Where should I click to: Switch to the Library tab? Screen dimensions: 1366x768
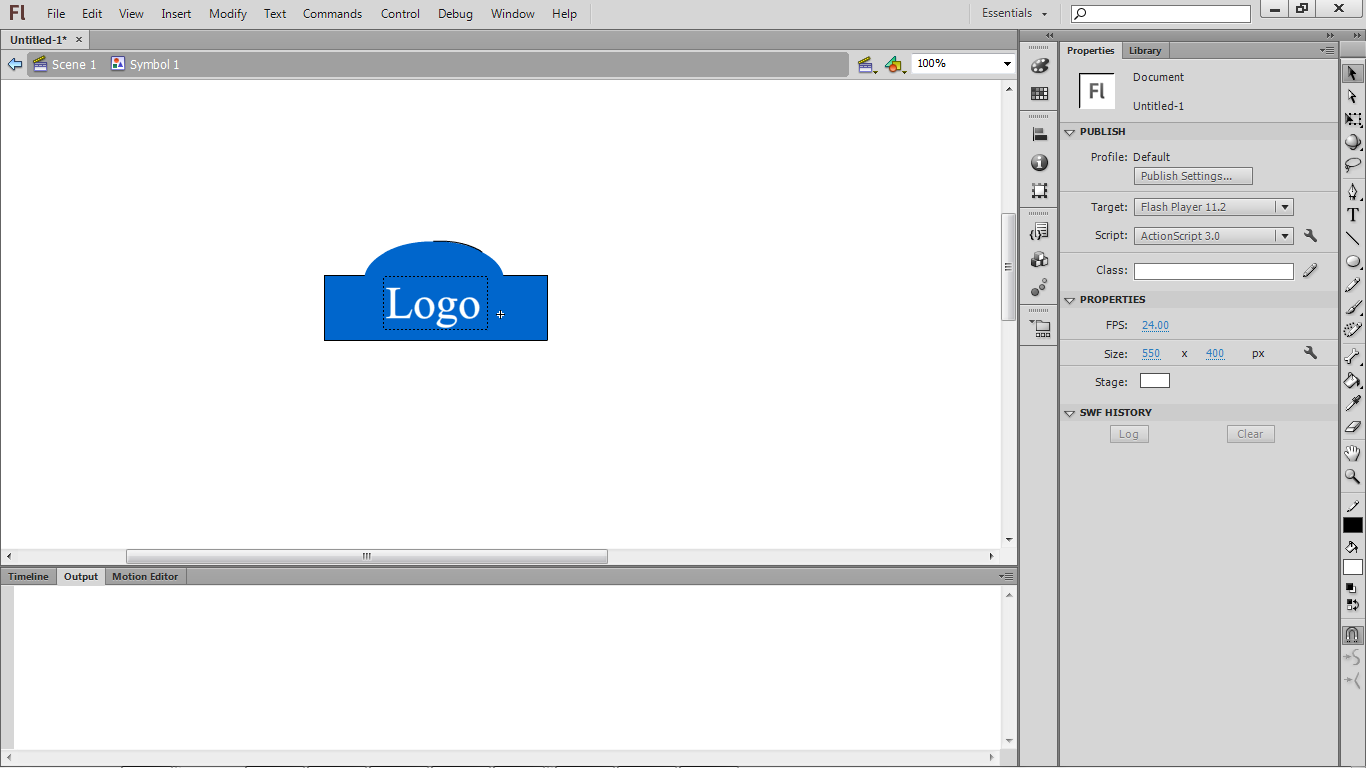1145,51
